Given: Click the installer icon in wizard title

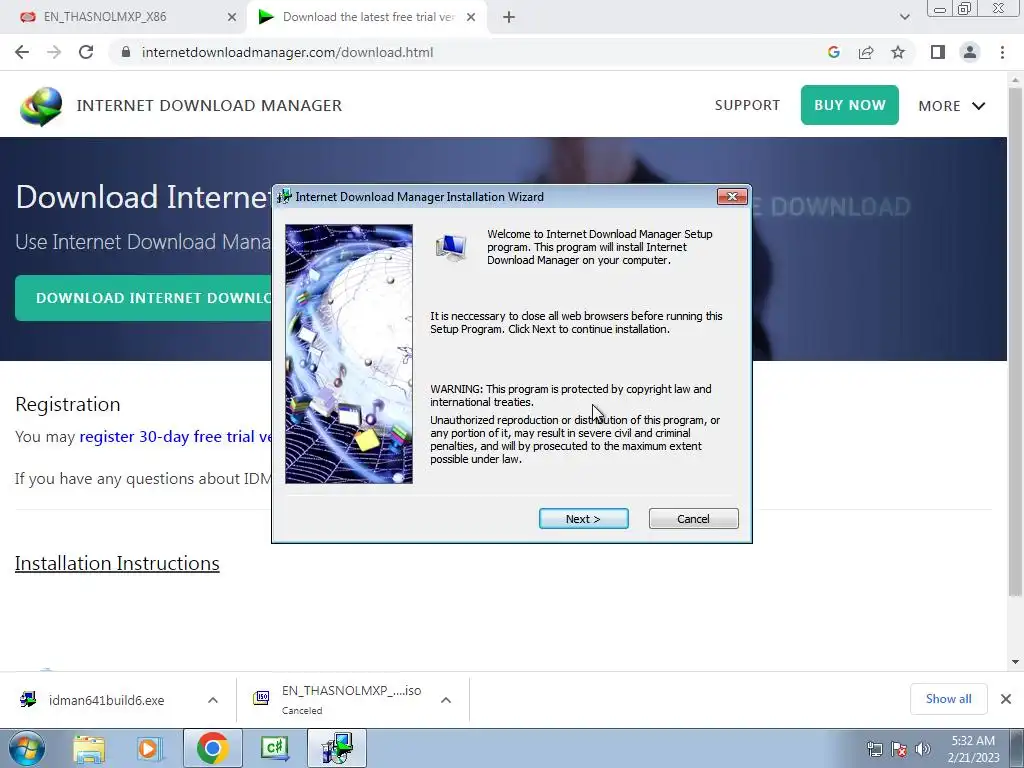Looking at the screenshot, I should [284, 196].
